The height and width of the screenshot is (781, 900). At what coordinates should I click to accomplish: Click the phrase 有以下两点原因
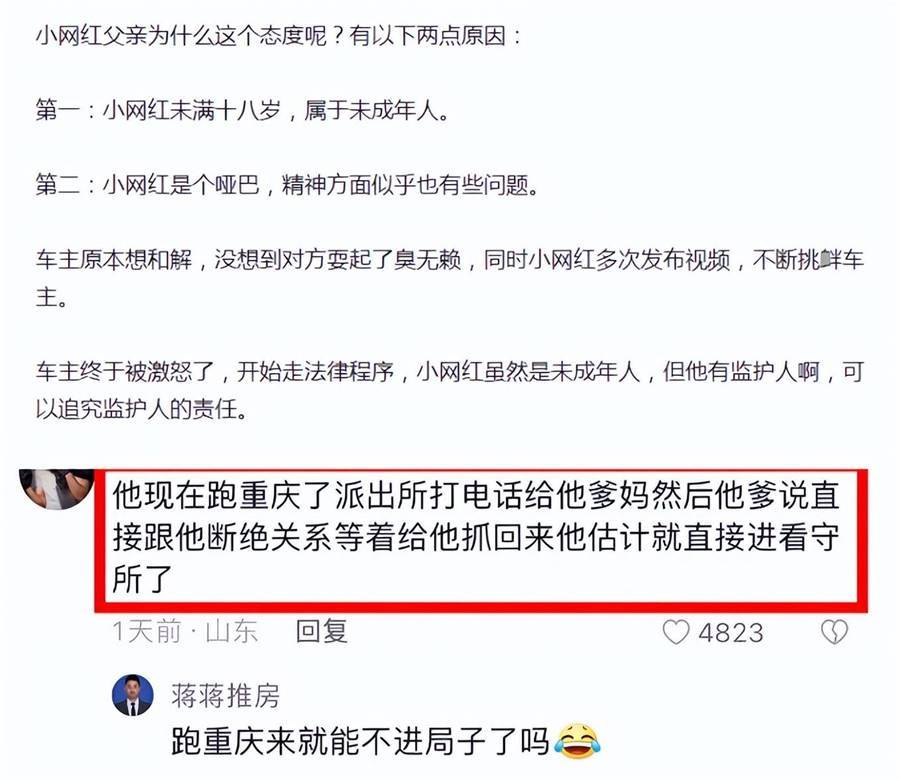click(435, 36)
